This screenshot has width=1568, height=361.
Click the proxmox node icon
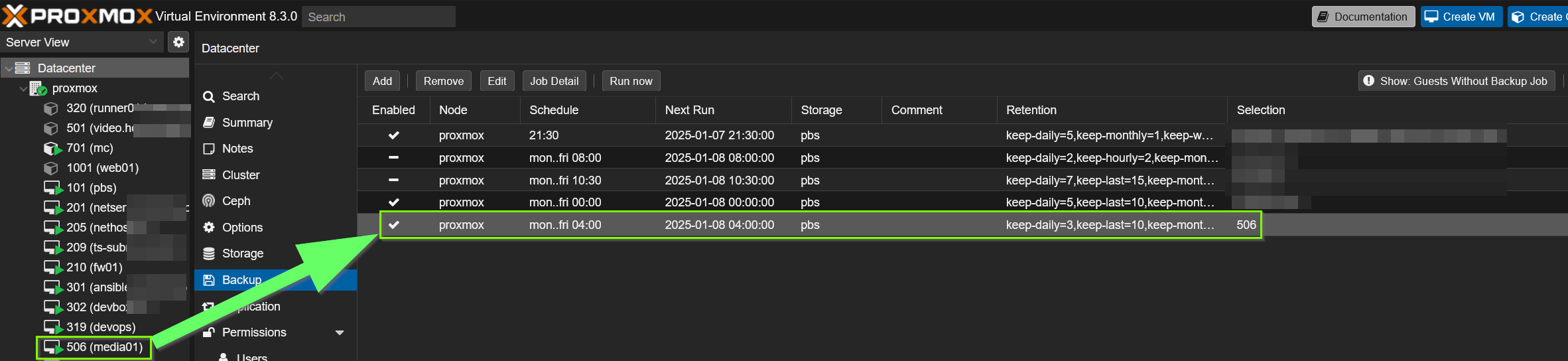tap(38, 88)
